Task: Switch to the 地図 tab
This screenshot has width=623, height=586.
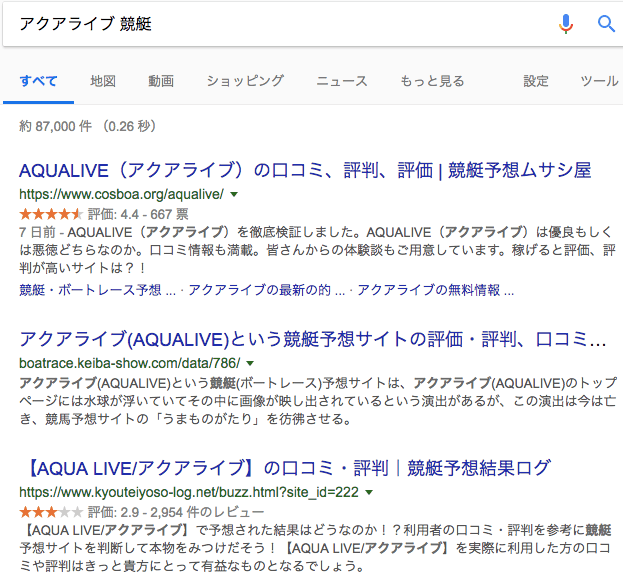Action: [x=103, y=81]
